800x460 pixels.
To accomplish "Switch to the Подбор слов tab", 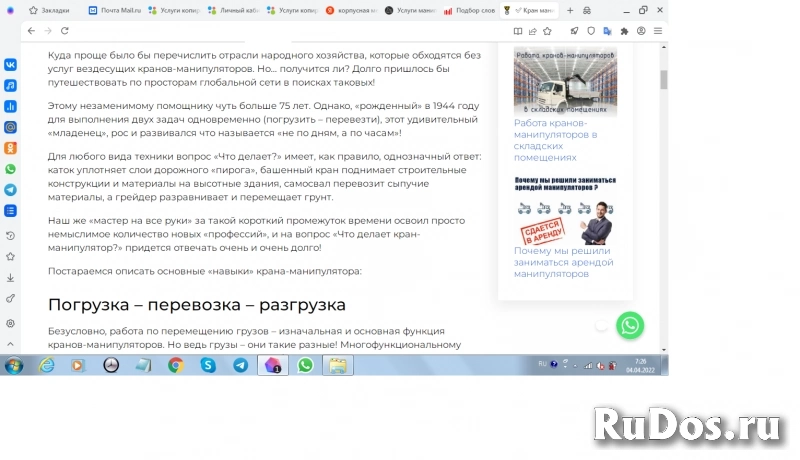I will pos(470,10).
